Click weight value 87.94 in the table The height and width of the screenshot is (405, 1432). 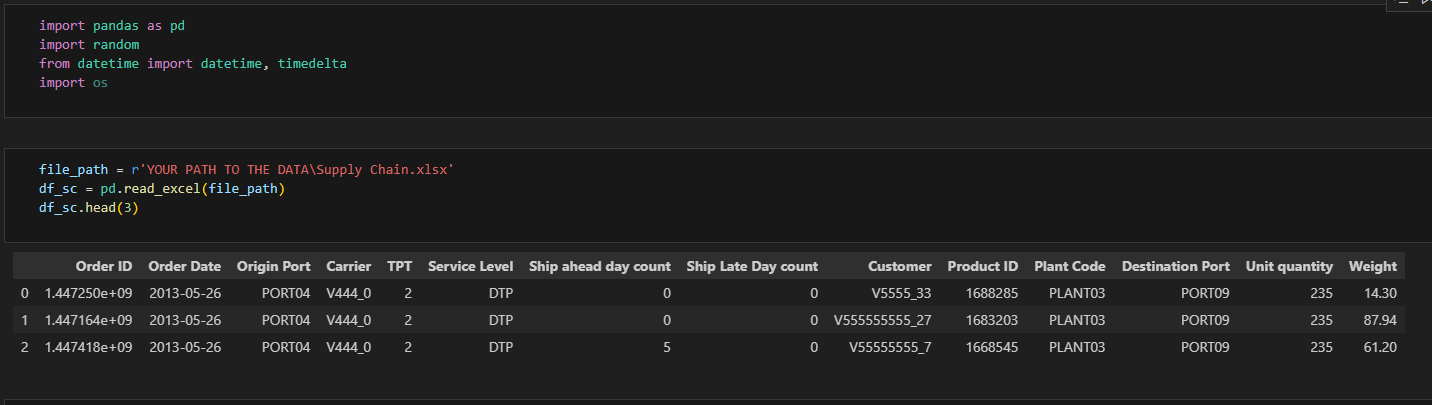[1379, 320]
